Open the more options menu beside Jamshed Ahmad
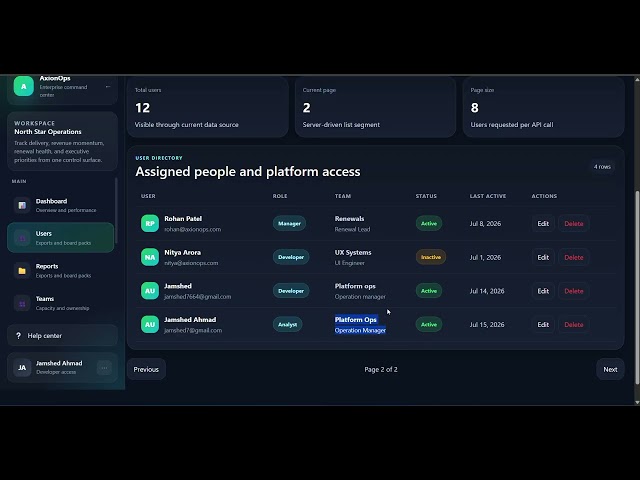The image size is (640, 480). tap(104, 368)
